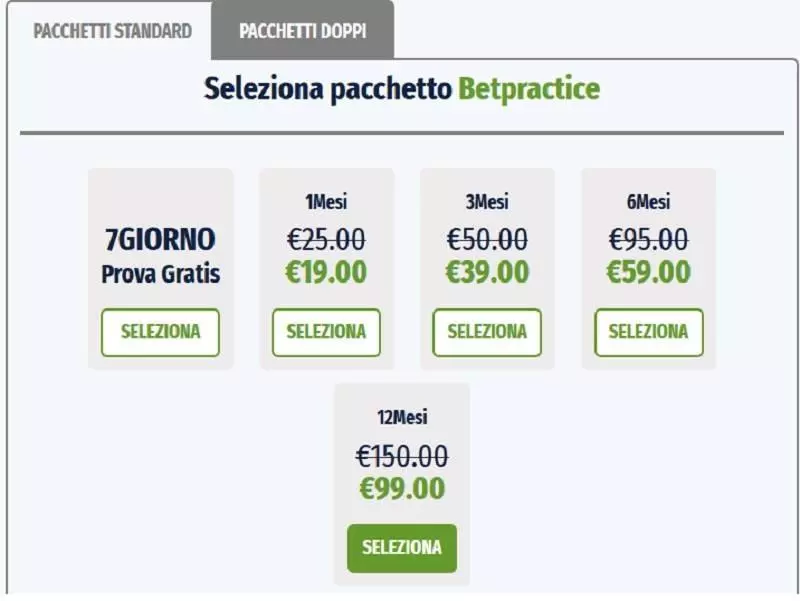Screen dimensions: 800x601
Task: Click the Betpractice name in the heading
Action: pos(528,91)
